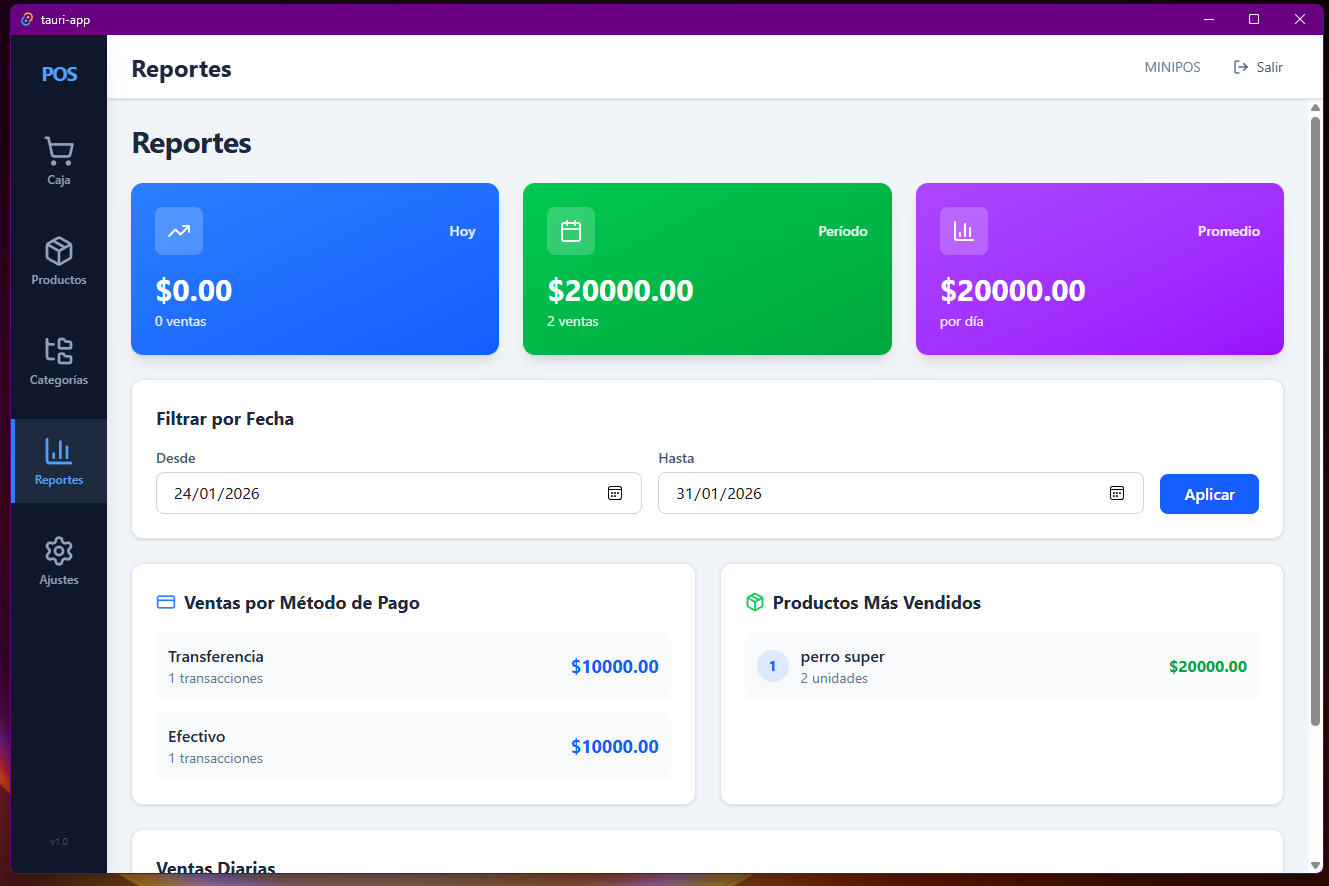Click the Reportes bar chart icon
The image size is (1329, 886).
click(59, 451)
